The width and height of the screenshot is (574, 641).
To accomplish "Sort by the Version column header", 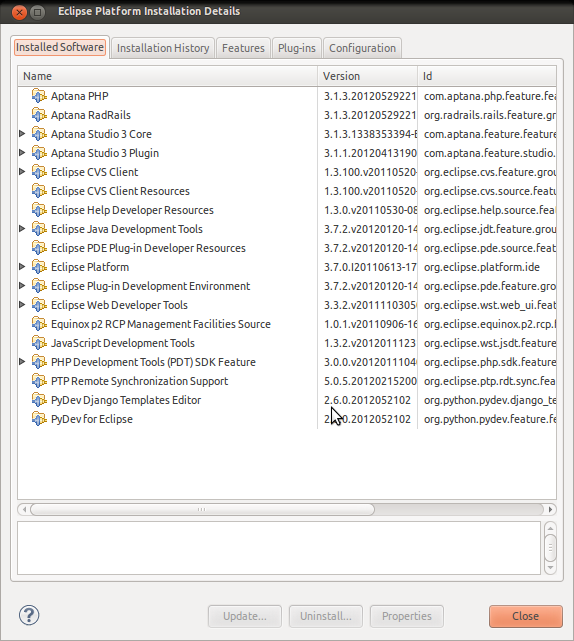I will [368, 76].
